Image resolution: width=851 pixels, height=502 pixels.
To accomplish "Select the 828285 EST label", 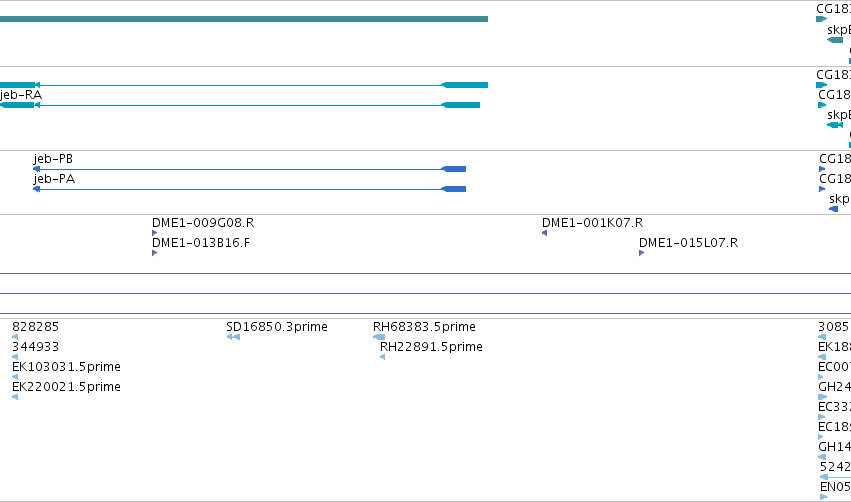I will pos(35,327).
